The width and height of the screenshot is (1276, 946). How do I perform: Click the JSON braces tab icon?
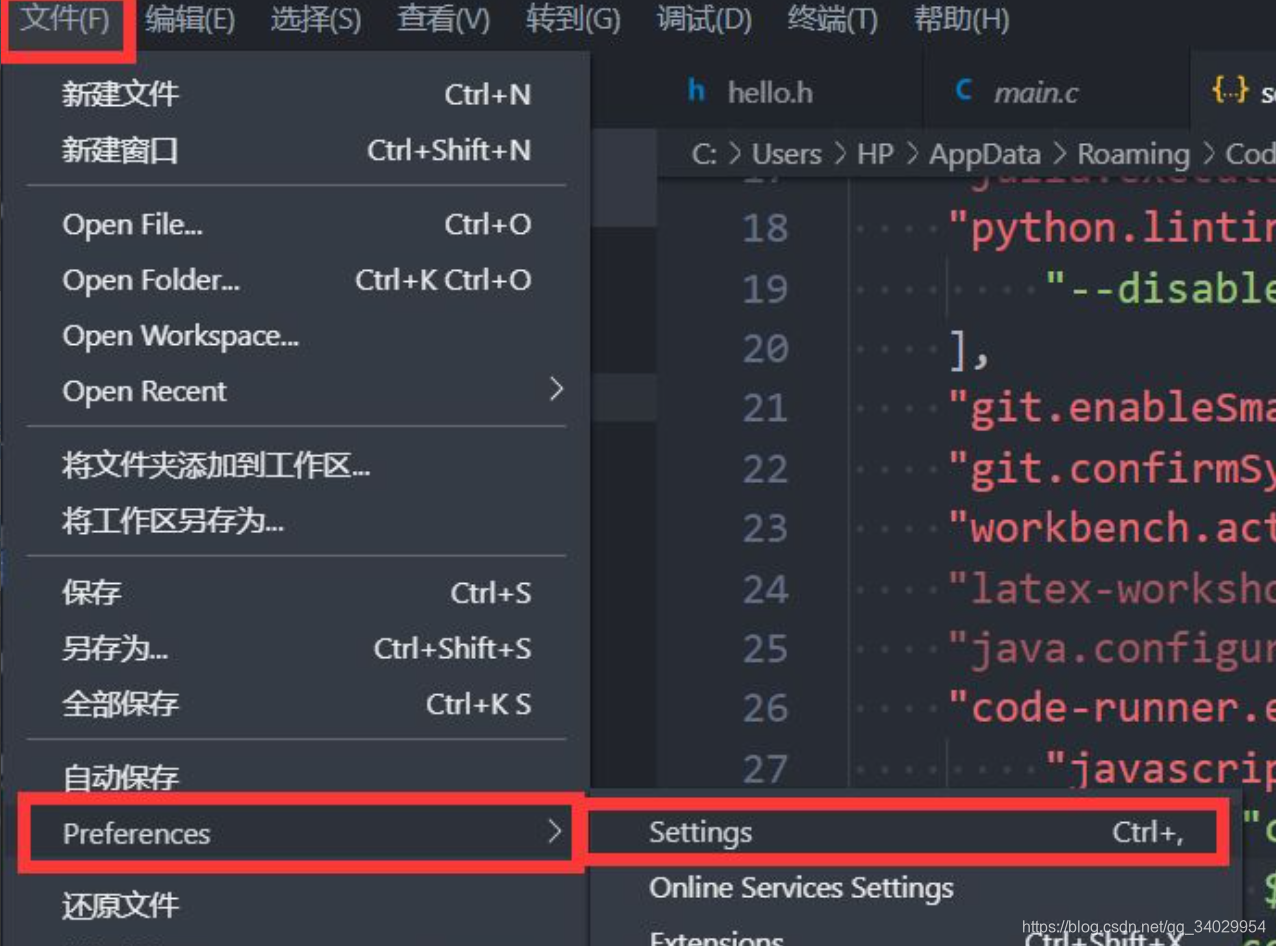(x=1230, y=91)
